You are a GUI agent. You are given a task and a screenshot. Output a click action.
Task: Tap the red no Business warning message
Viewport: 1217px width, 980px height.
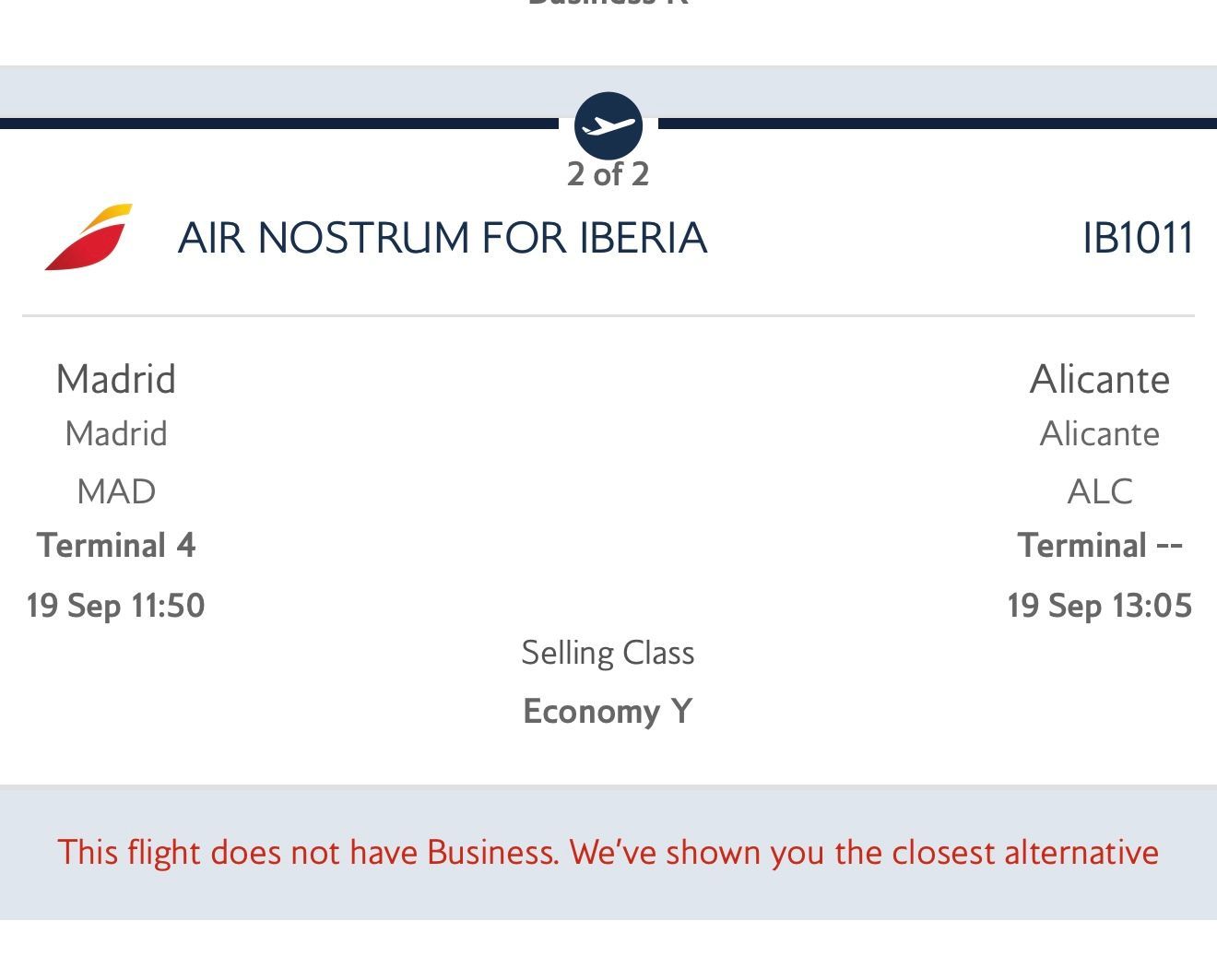click(x=608, y=853)
